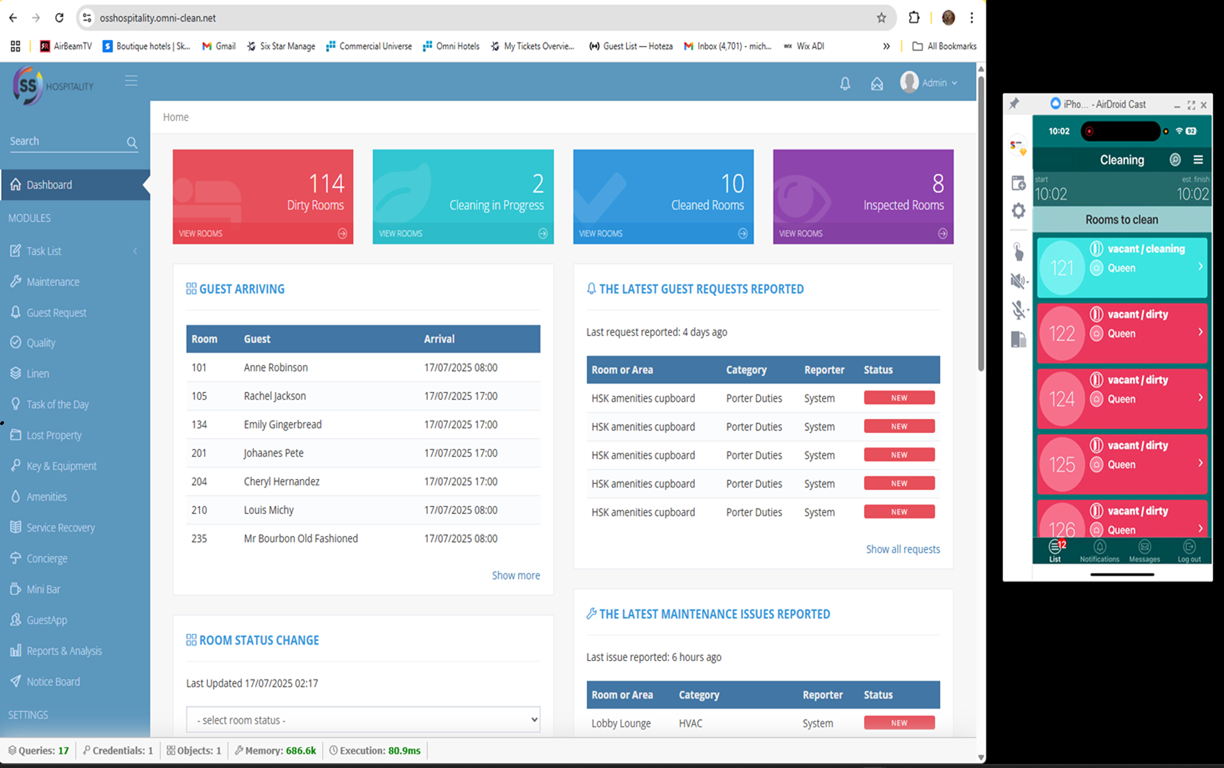Open AirDroid Cast settings gear
This screenshot has width=1224, height=768.
click(x=1017, y=211)
